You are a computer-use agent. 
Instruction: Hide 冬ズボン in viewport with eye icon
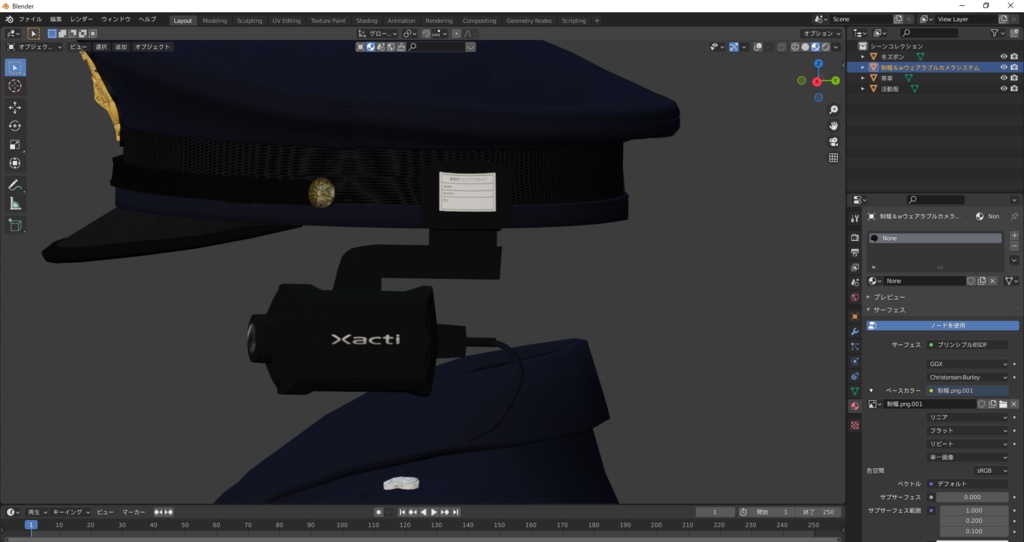point(1004,57)
